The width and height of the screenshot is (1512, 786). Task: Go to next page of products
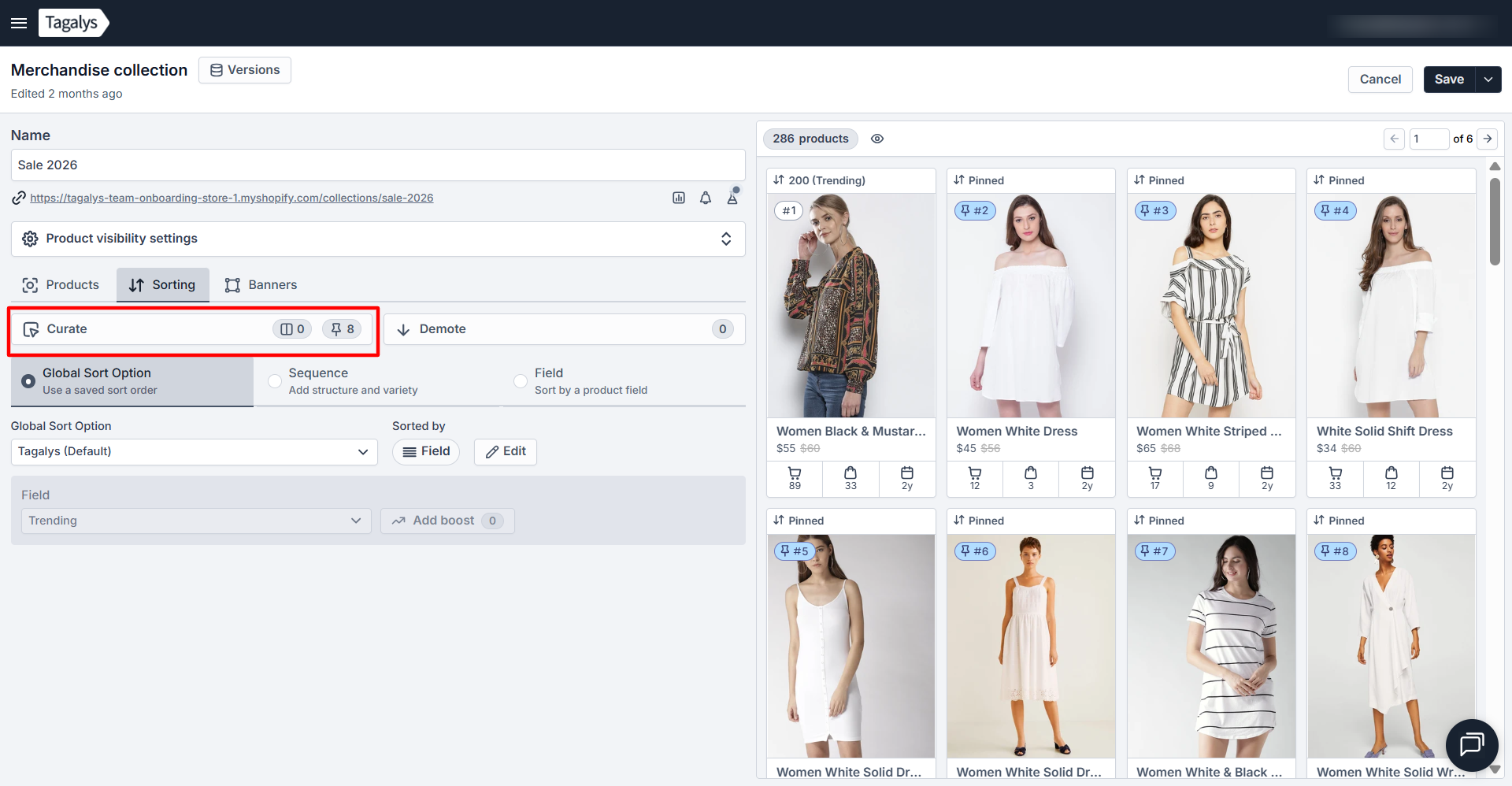[x=1488, y=139]
